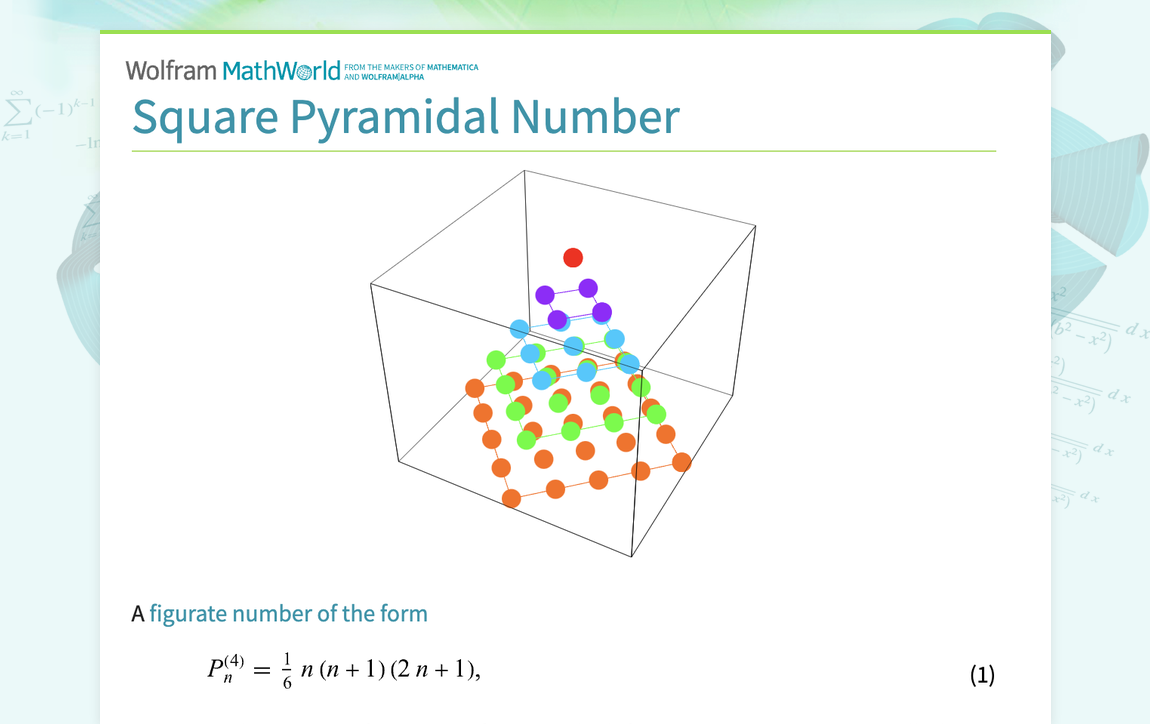Screen dimensions: 1150x724
Task: Select the MathWorld brand name
Action: coord(281,70)
